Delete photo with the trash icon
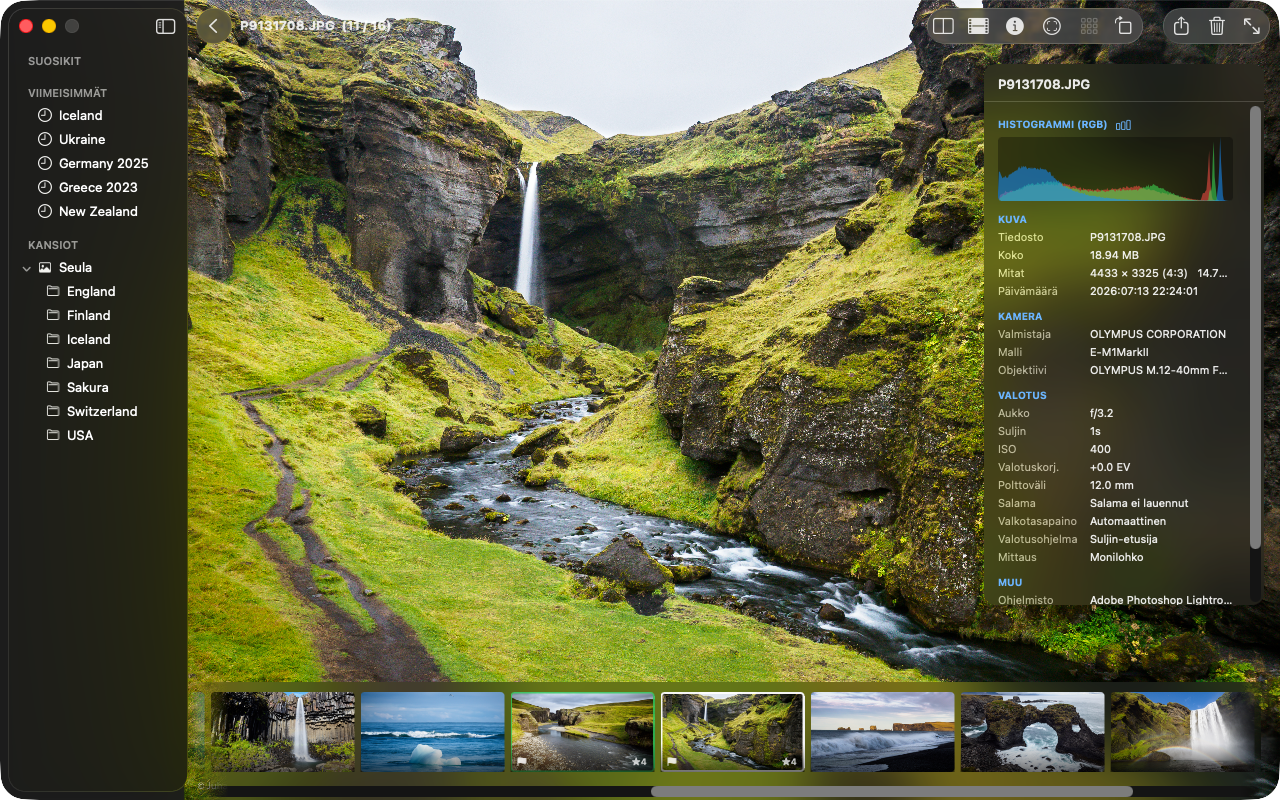This screenshot has height=800, width=1280. pyautogui.click(x=1217, y=27)
